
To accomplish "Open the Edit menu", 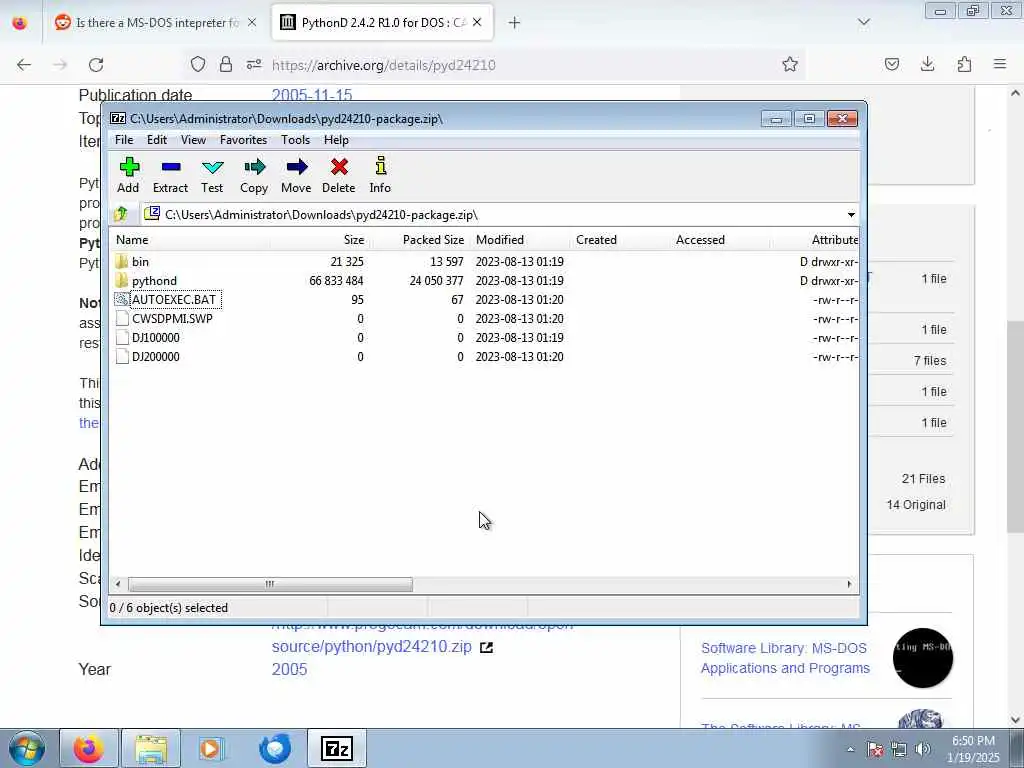I will coord(157,140).
